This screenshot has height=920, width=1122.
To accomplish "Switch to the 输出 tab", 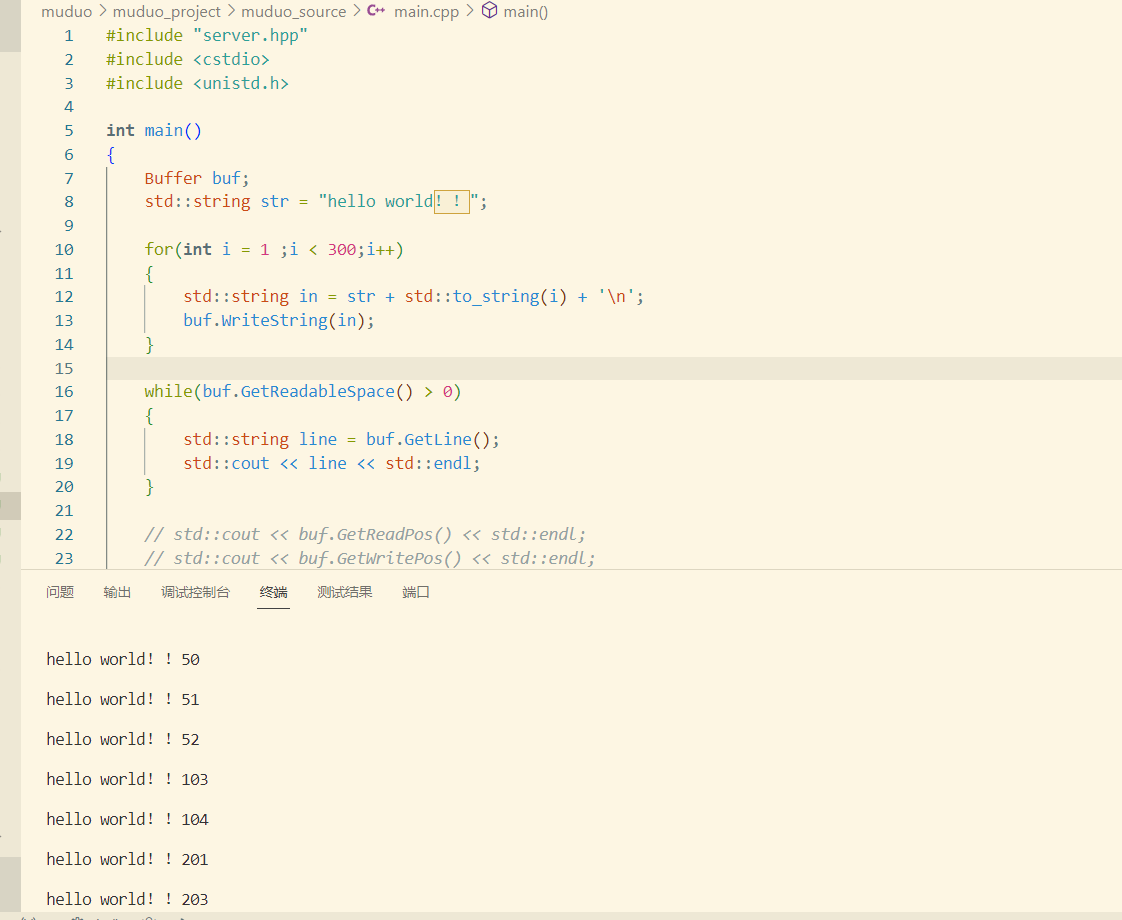I will 117,592.
